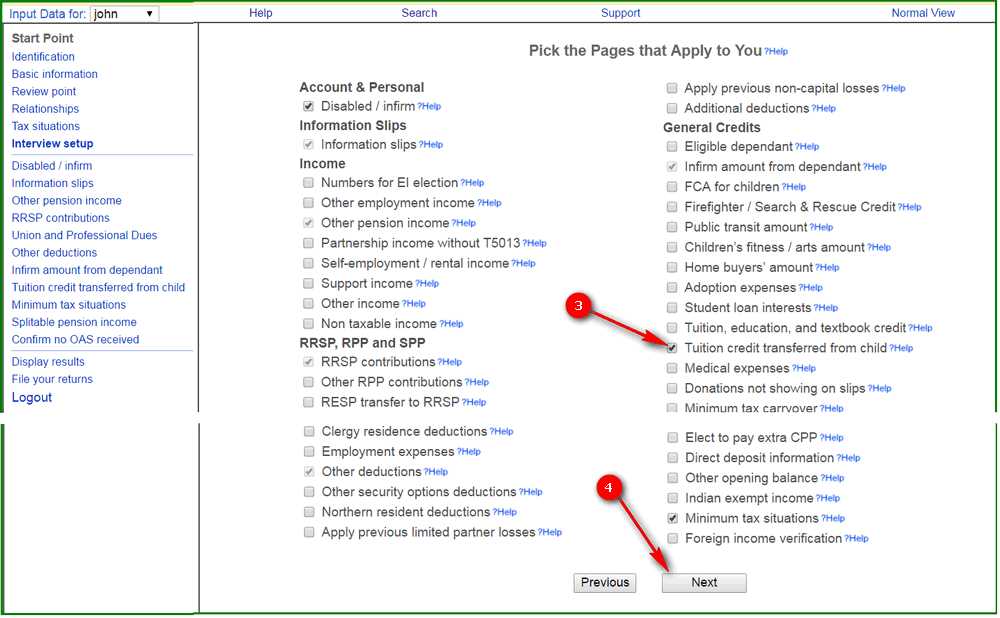Open Other pension income sidebar page
The image size is (1000, 618).
pos(66,200)
